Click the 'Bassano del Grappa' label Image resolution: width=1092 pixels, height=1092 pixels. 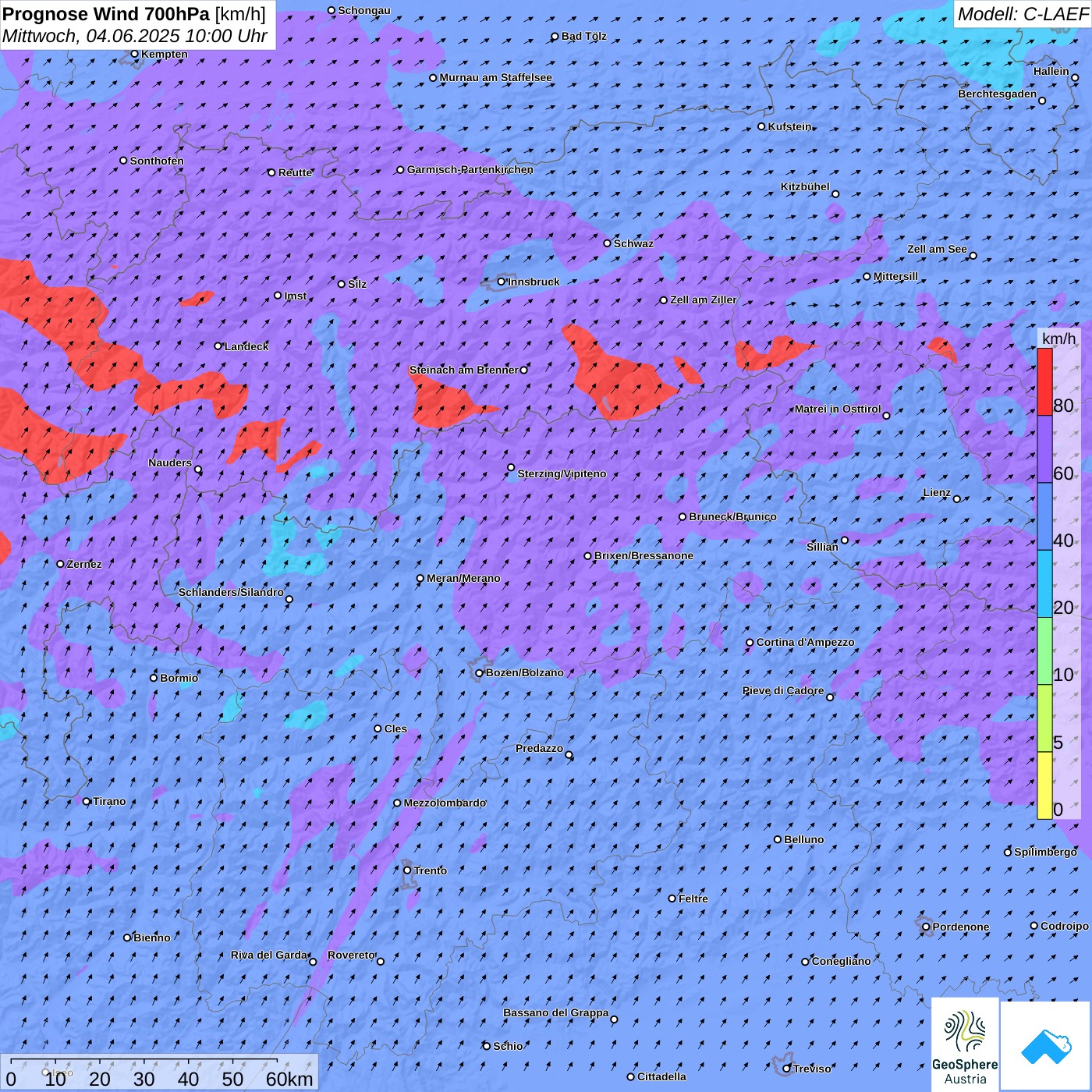(556, 1012)
